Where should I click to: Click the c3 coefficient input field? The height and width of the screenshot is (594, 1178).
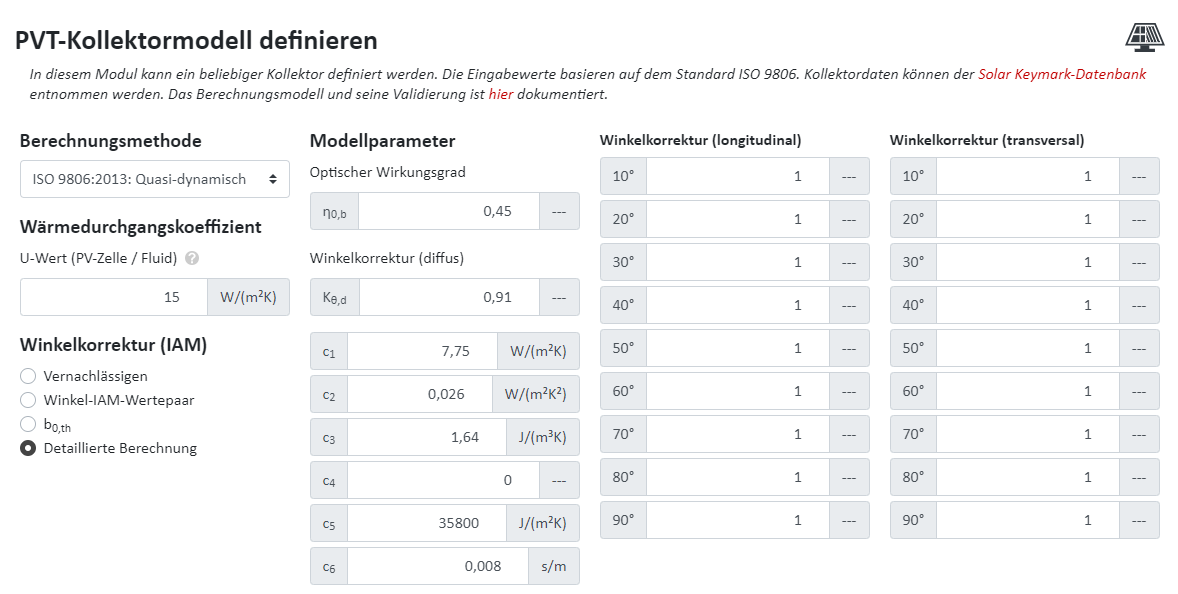pos(422,437)
